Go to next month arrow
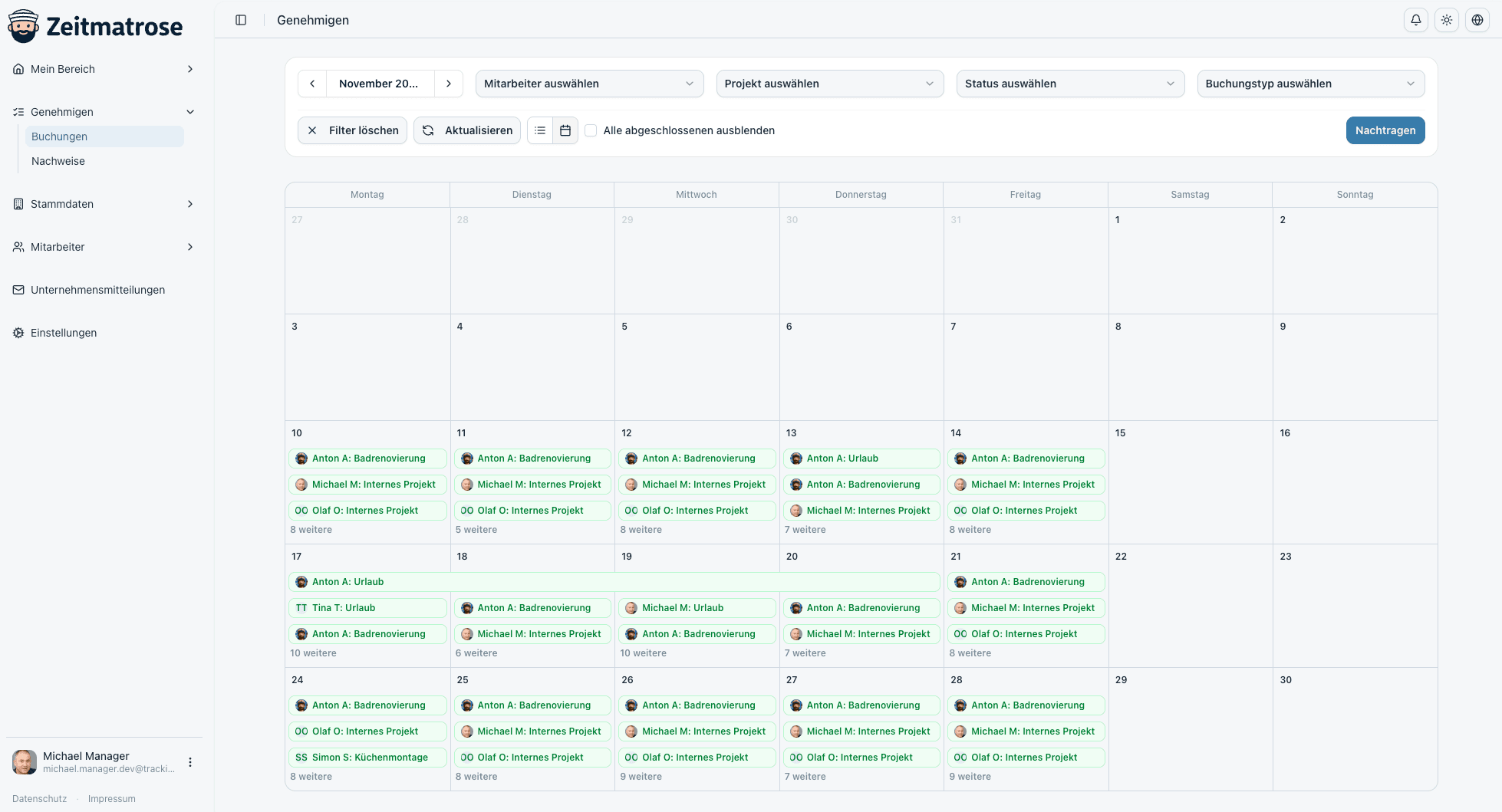Screen dimensions: 1502x812 449,84
